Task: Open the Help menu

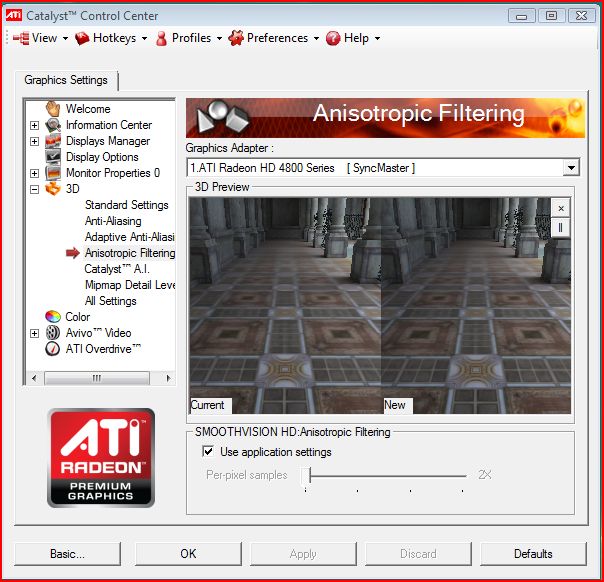Action: tap(356, 38)
